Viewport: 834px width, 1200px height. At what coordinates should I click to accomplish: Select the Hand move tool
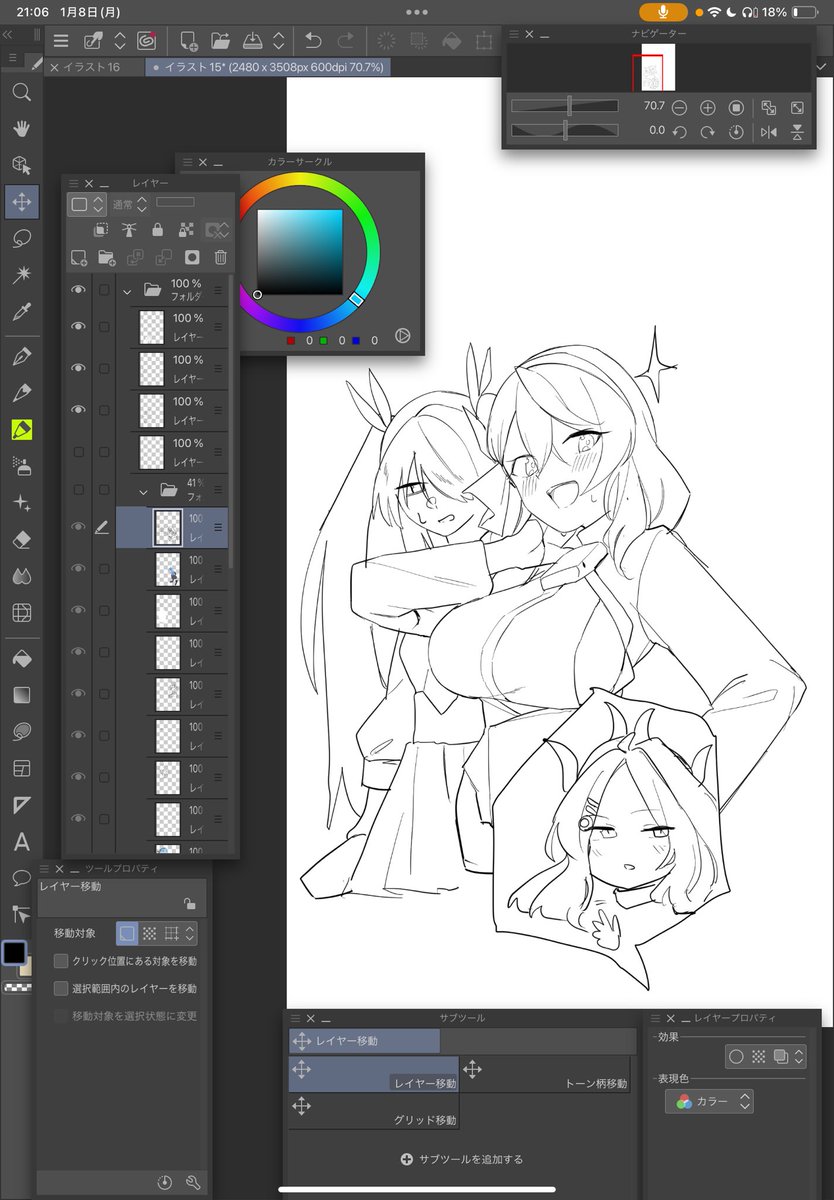pyautogui.click(x=21, y=128)
